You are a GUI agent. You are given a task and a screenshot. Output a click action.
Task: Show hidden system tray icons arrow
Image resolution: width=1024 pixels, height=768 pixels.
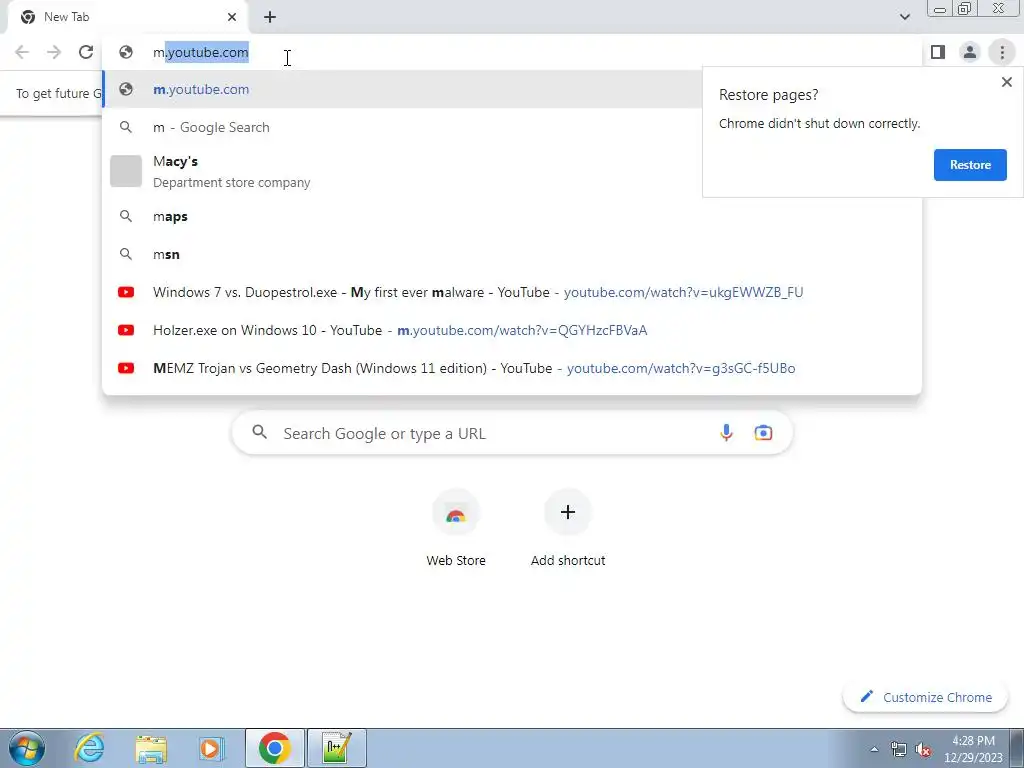(x=874, y=749)
